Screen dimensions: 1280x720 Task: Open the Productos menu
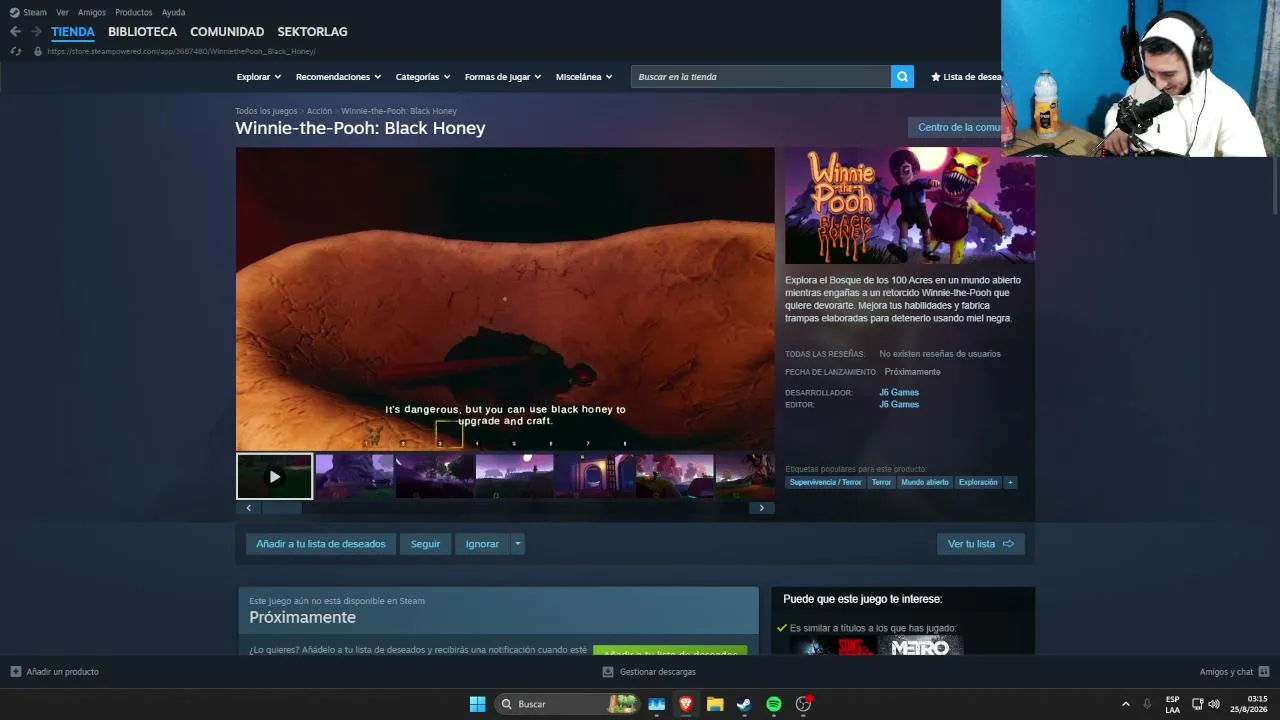[134, 12]
